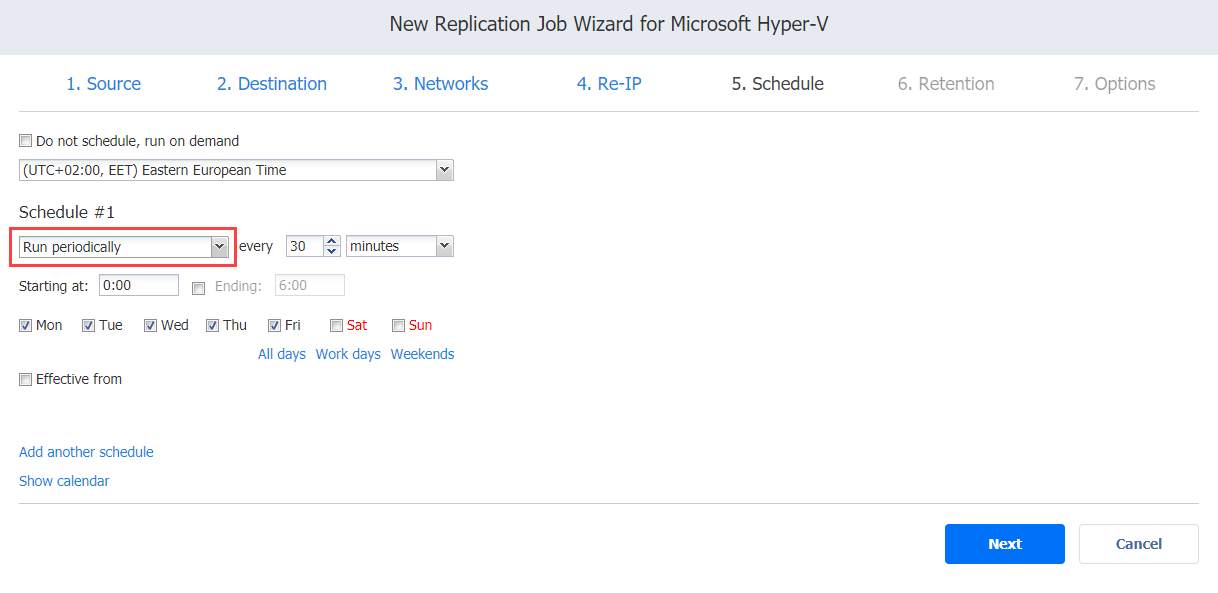Screen dimensions: 1218x593
Task: Select the Work days shortcut
Action: coord(348,354)
